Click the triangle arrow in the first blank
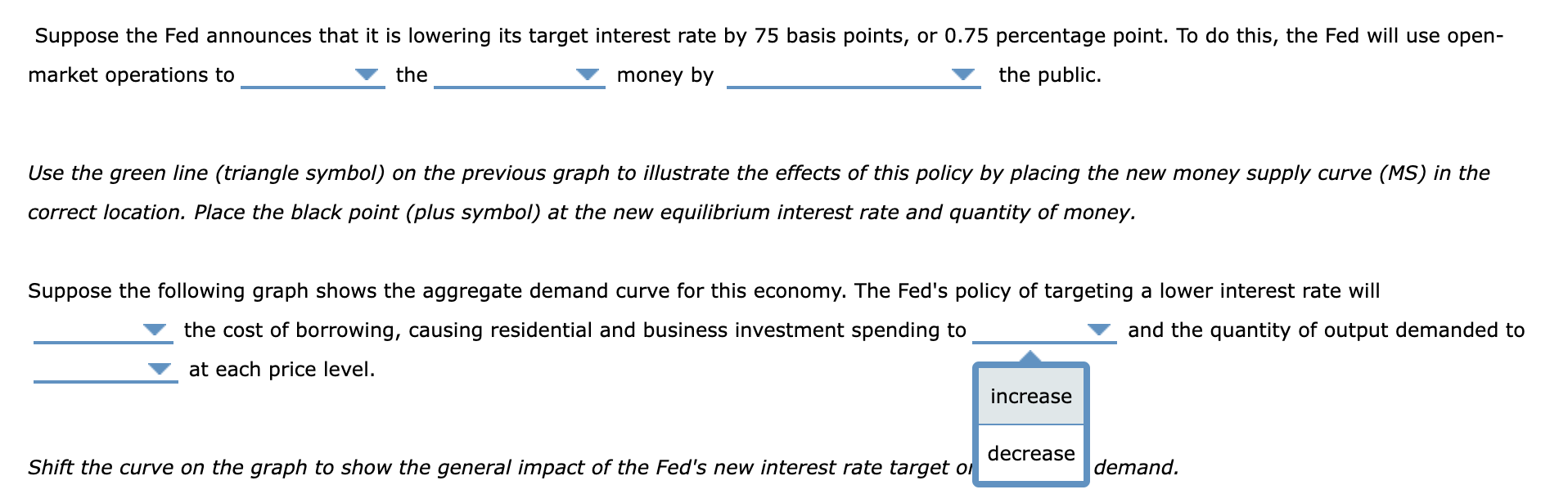This screenshot has height=494, width=1568. pos(367,75)
